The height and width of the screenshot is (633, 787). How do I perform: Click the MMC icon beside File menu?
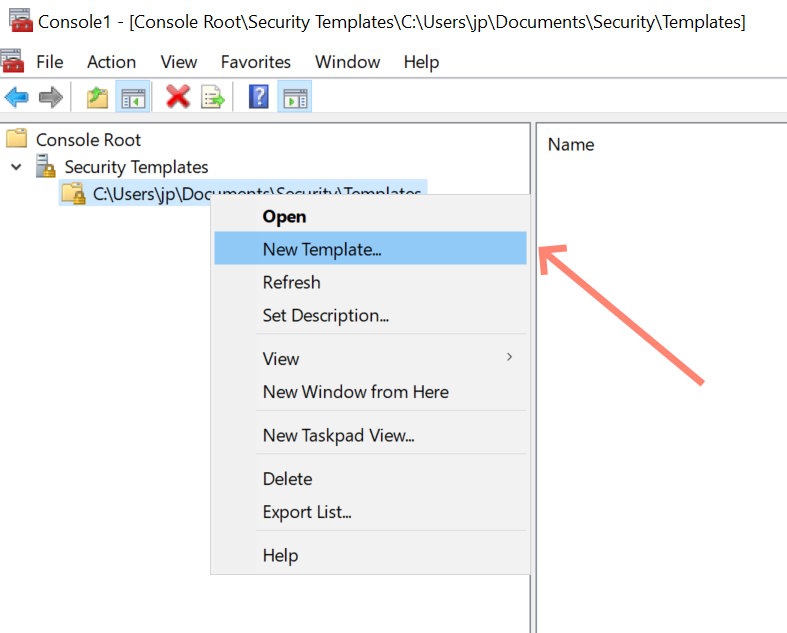[13, 62]
